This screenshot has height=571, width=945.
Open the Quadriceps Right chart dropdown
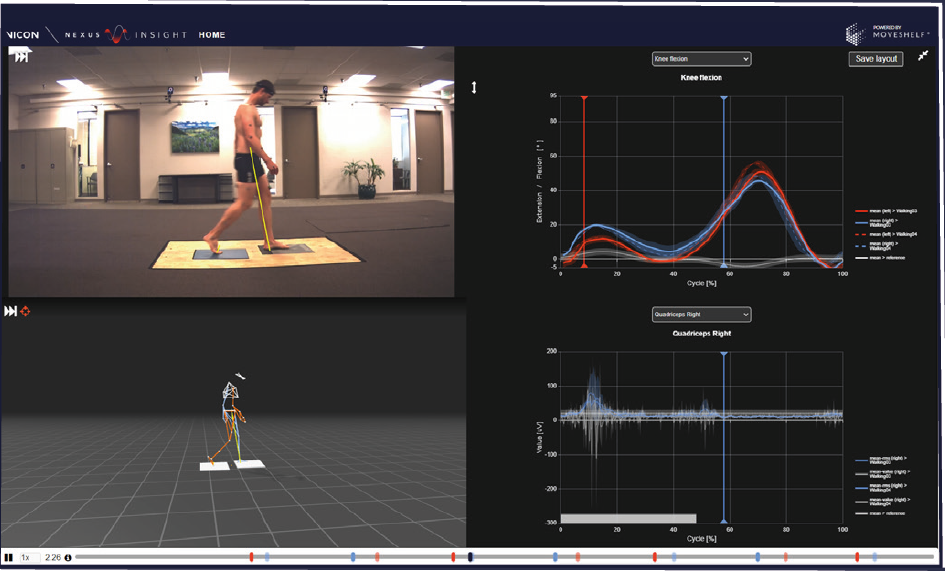pos(701,314)
